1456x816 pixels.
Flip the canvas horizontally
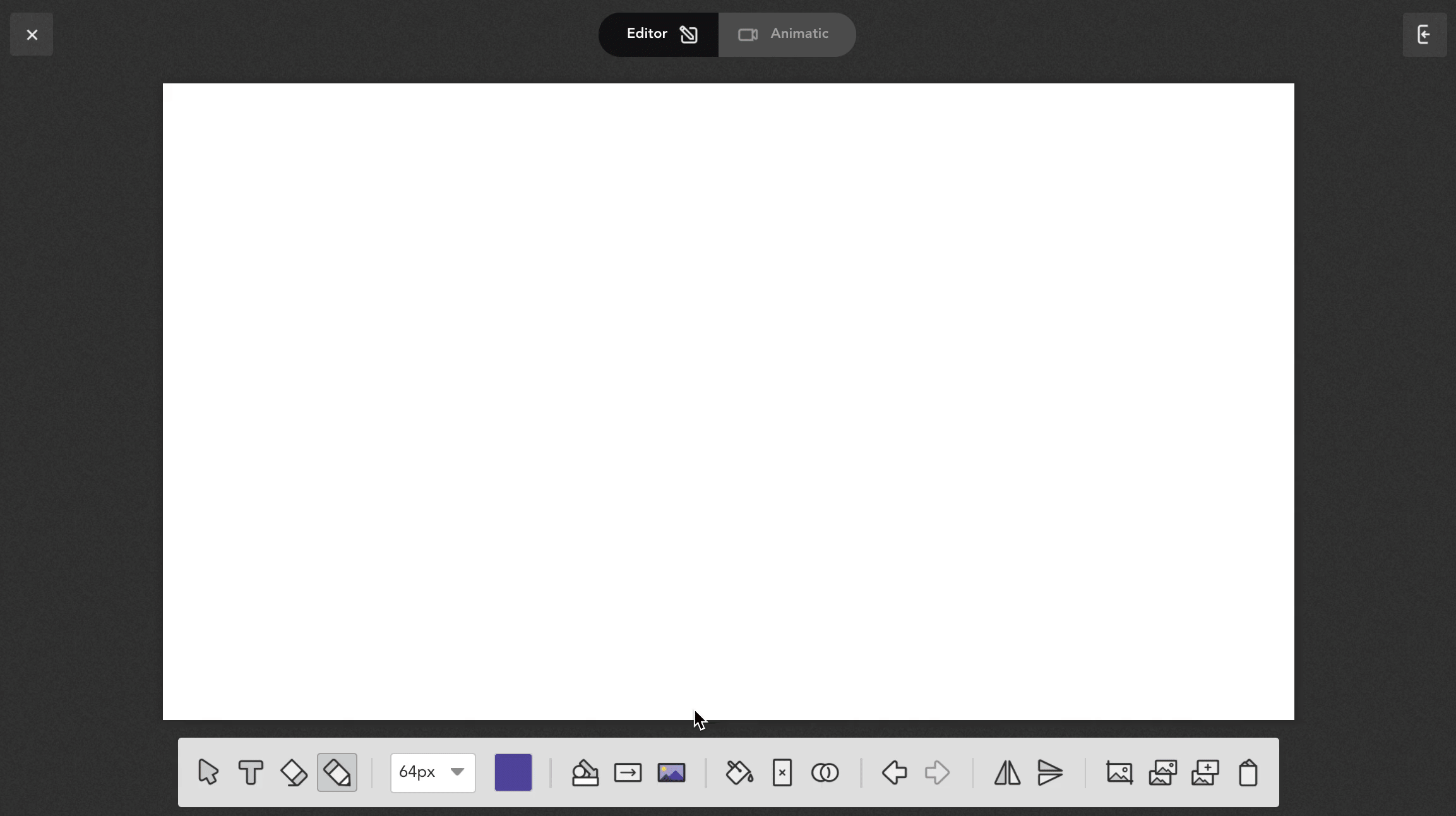tap(1007, 772)
